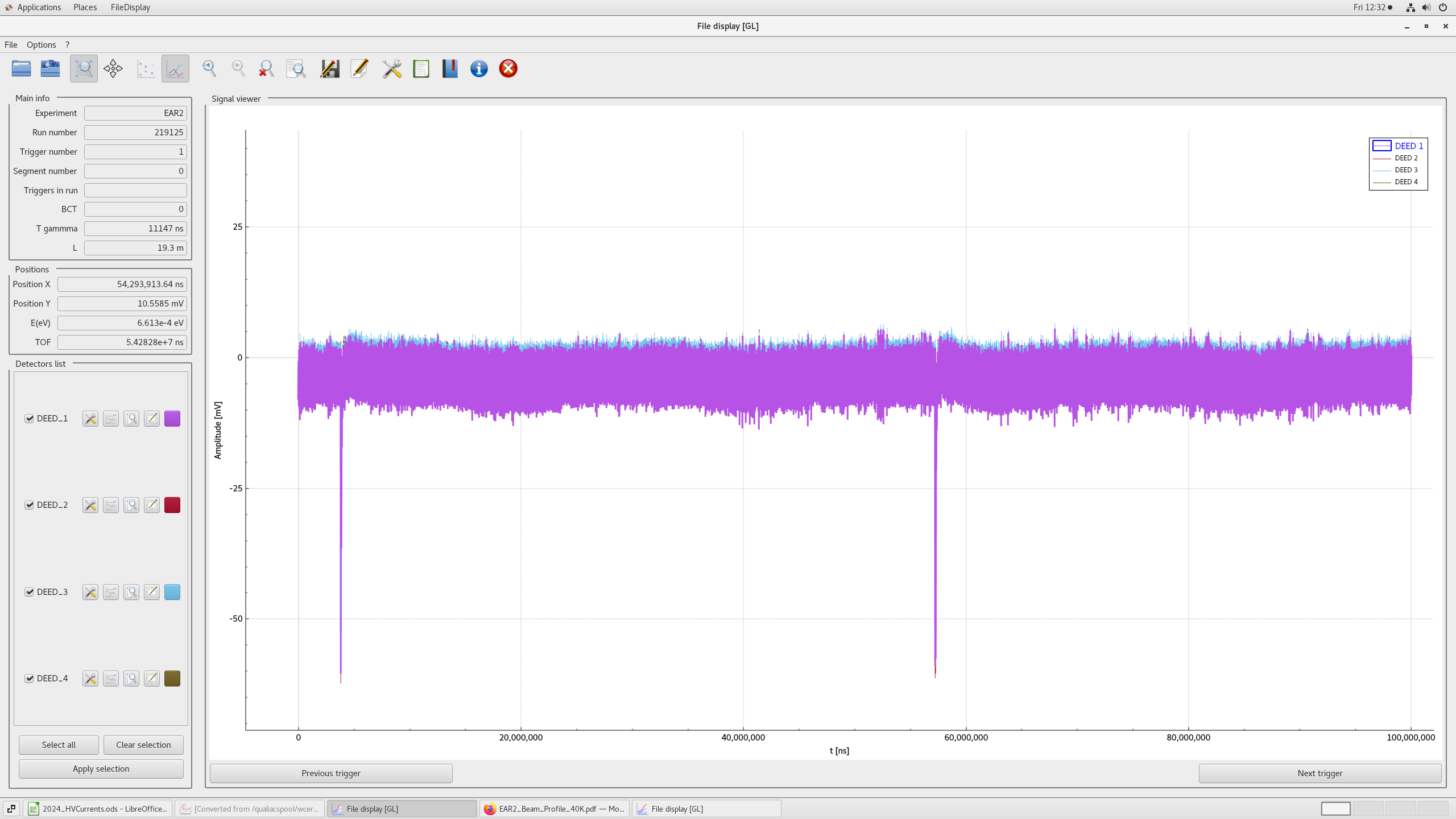Disable the DEED_4 detector checkbox
Screen dimensions: 1456x819
tap(30, 679)
